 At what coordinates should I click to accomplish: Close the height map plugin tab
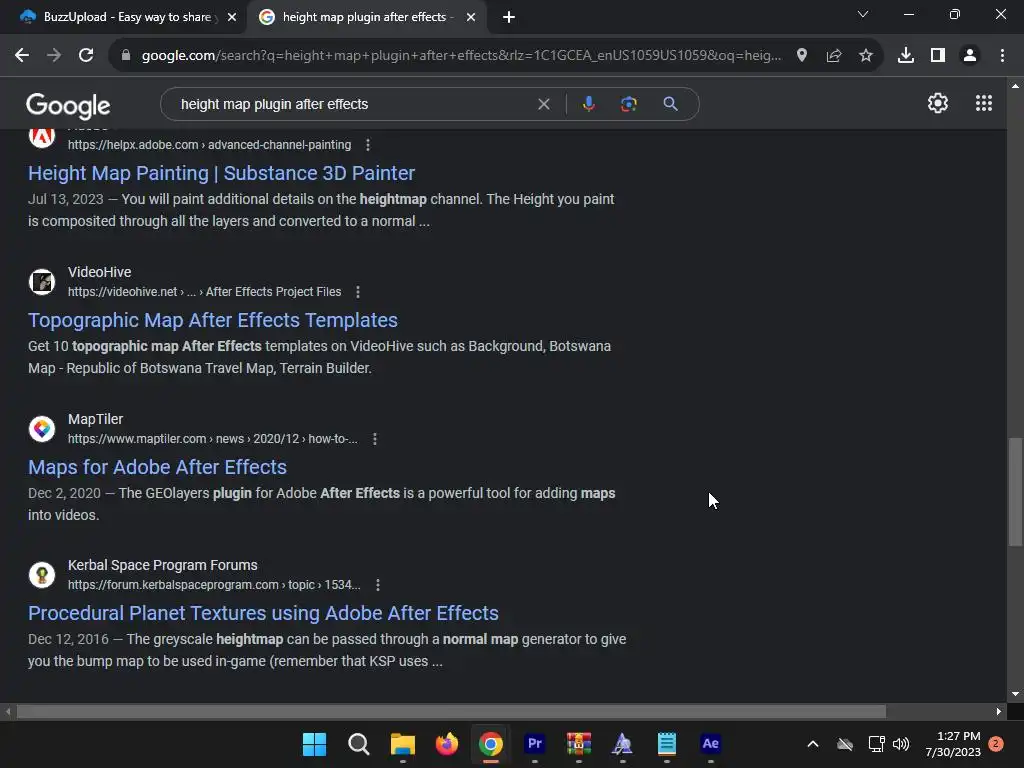(471, 17)
